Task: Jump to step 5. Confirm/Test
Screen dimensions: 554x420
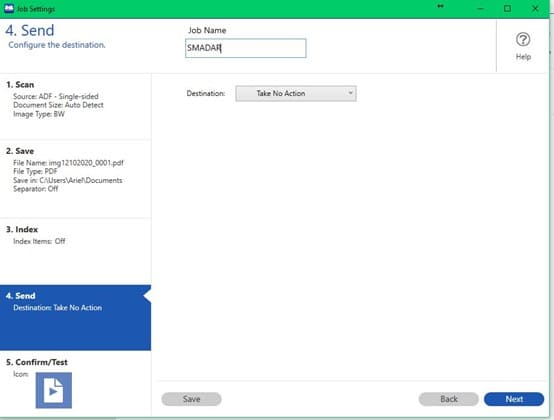Action: 76,384
